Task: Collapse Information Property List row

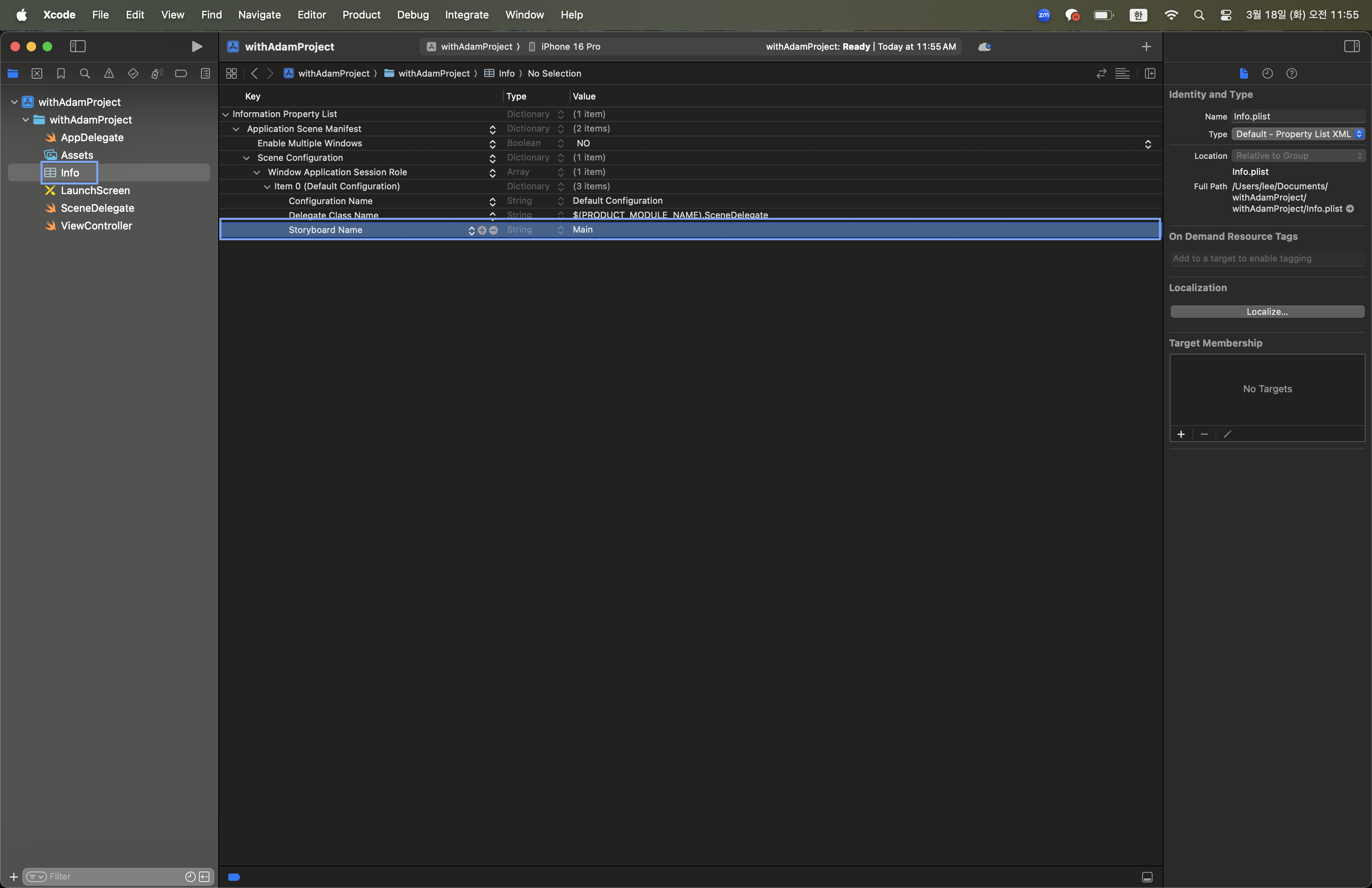Action: click(225, 114)
